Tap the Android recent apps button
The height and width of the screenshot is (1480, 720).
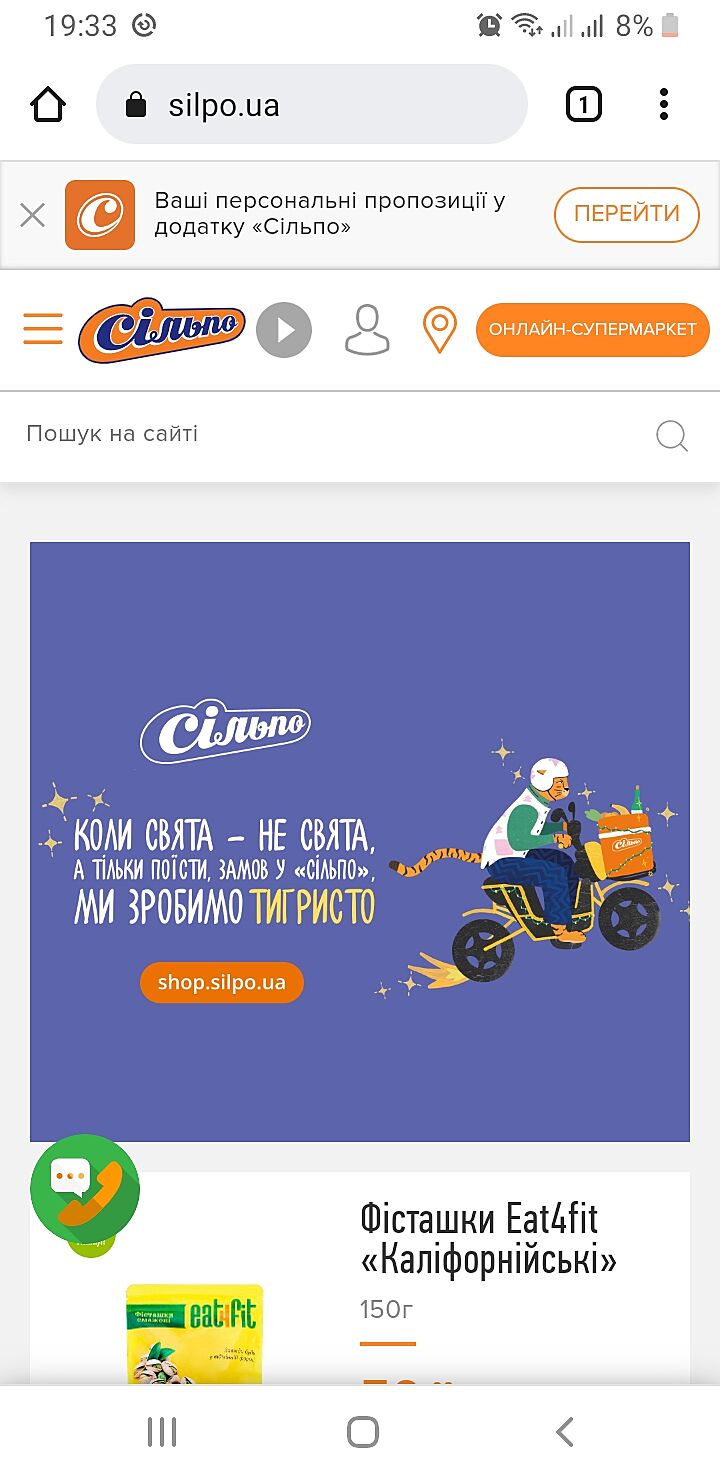click(x=162, y=1432)
